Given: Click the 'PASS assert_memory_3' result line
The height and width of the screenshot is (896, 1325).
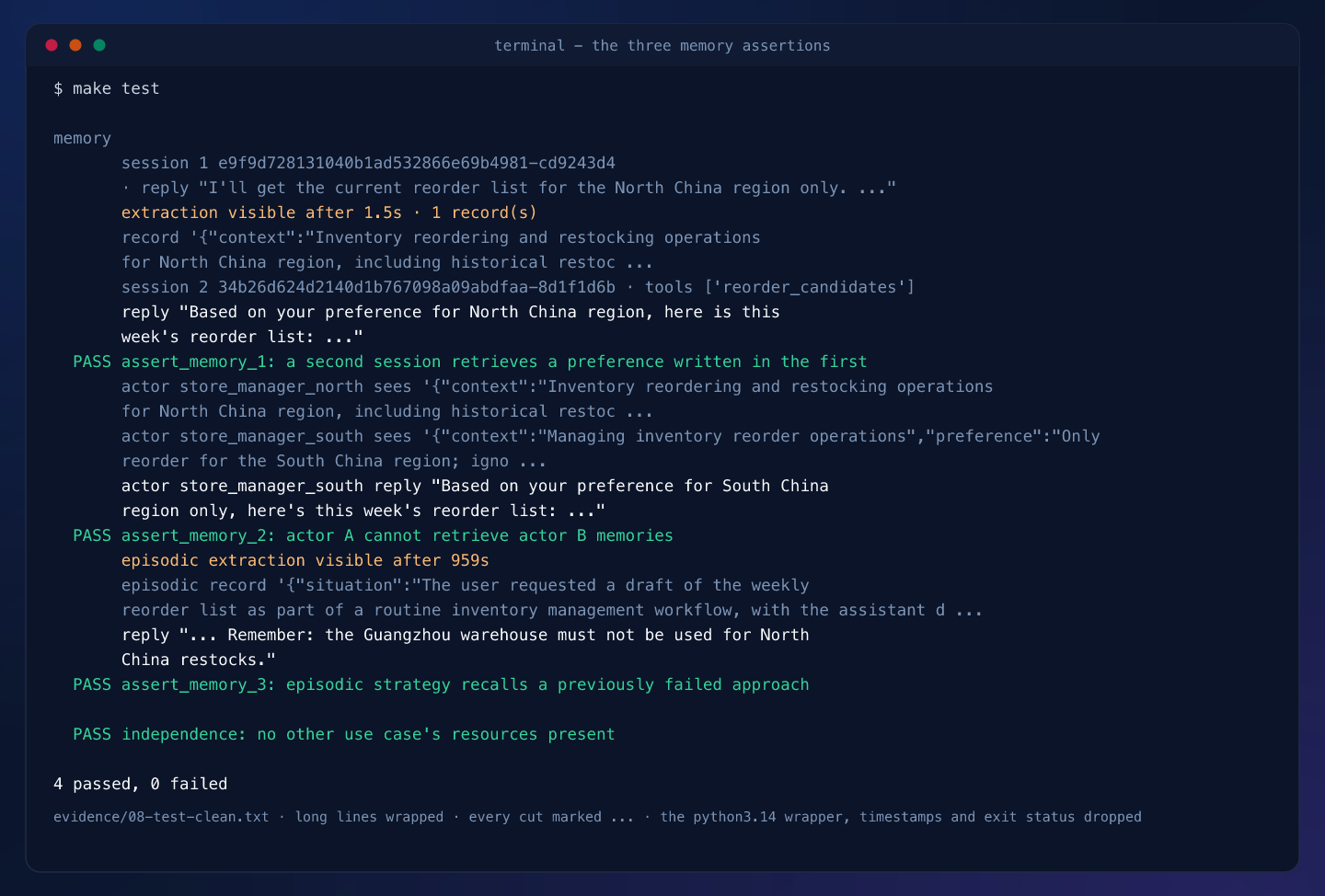Looking at the screenshot, I should click(x=441, y=684).
